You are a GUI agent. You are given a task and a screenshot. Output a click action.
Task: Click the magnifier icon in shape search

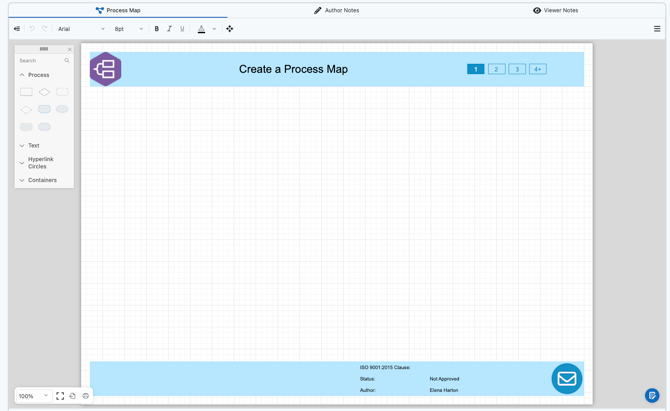click(x=67, y=61)
